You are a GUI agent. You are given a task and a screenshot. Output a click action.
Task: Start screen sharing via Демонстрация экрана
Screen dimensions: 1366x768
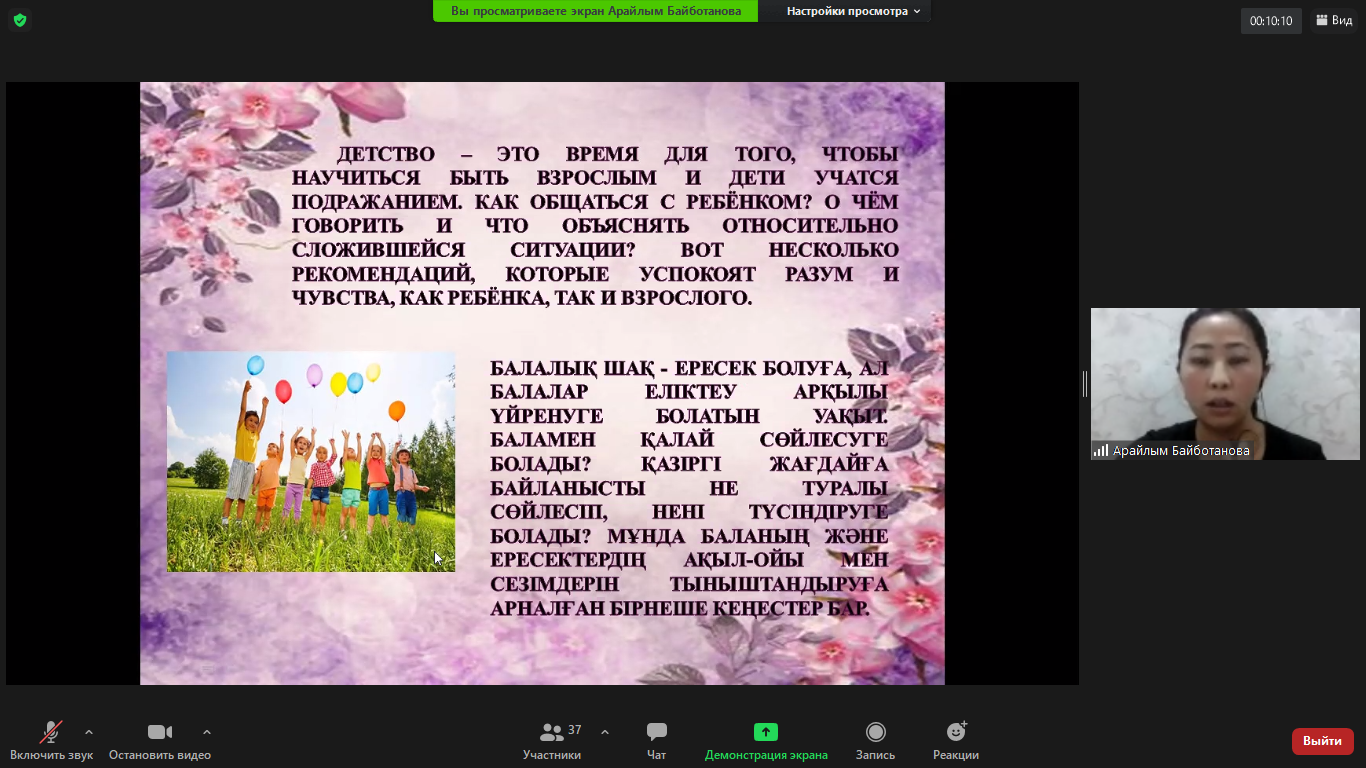766,741
